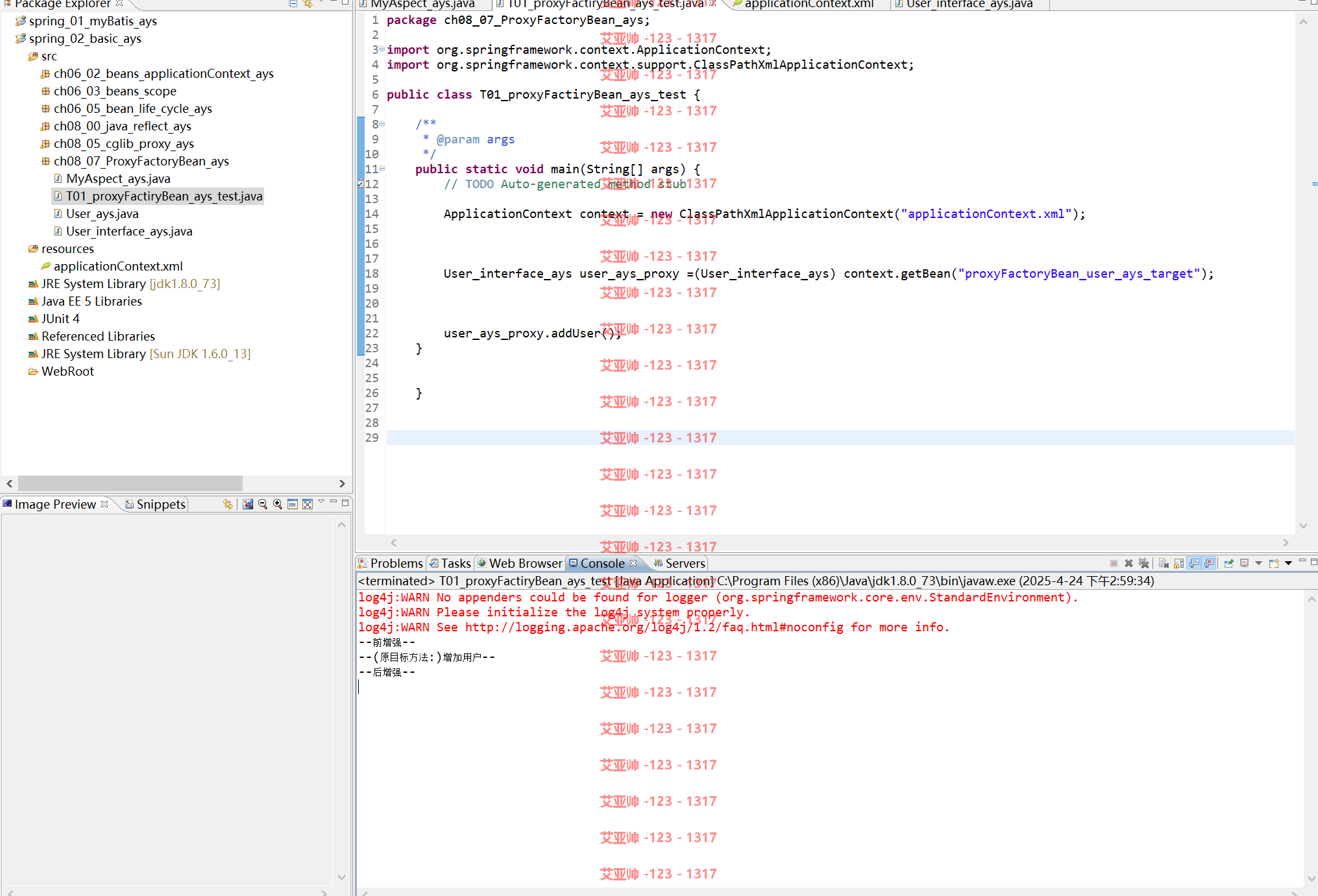This screenshot has width=1318, height=896.
Task: Switch to the User_interface_ays.java editor tab
Action: [x=970, y=5]
